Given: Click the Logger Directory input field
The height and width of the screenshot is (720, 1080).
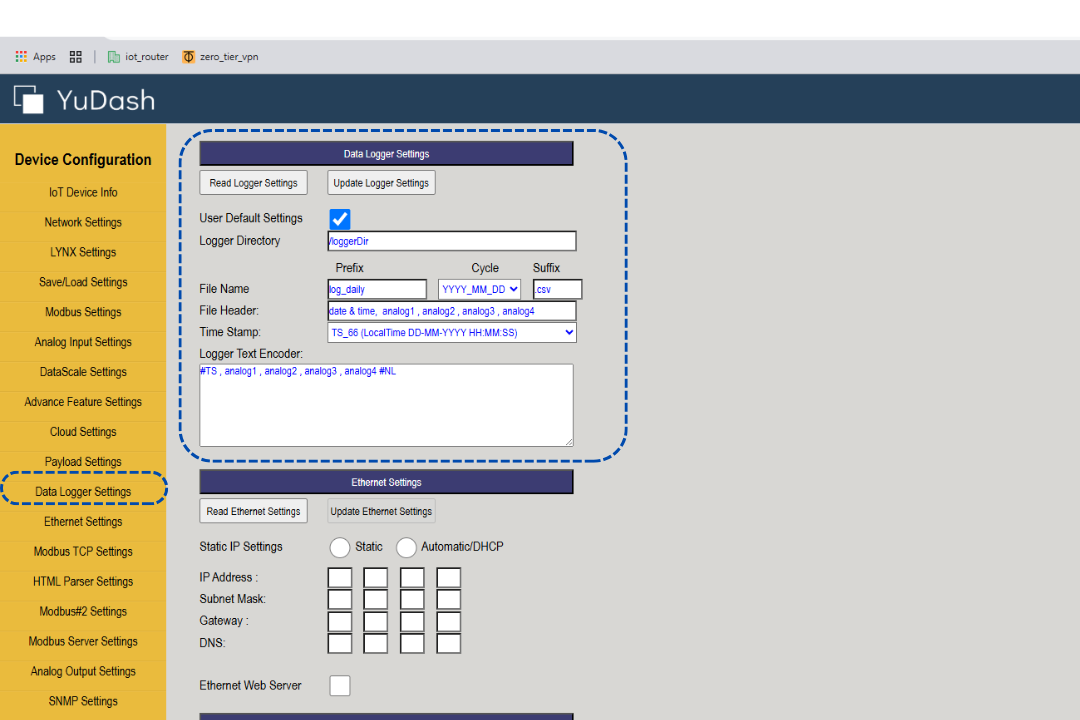Looking at the screenshot, I should [x=452, y=241].
